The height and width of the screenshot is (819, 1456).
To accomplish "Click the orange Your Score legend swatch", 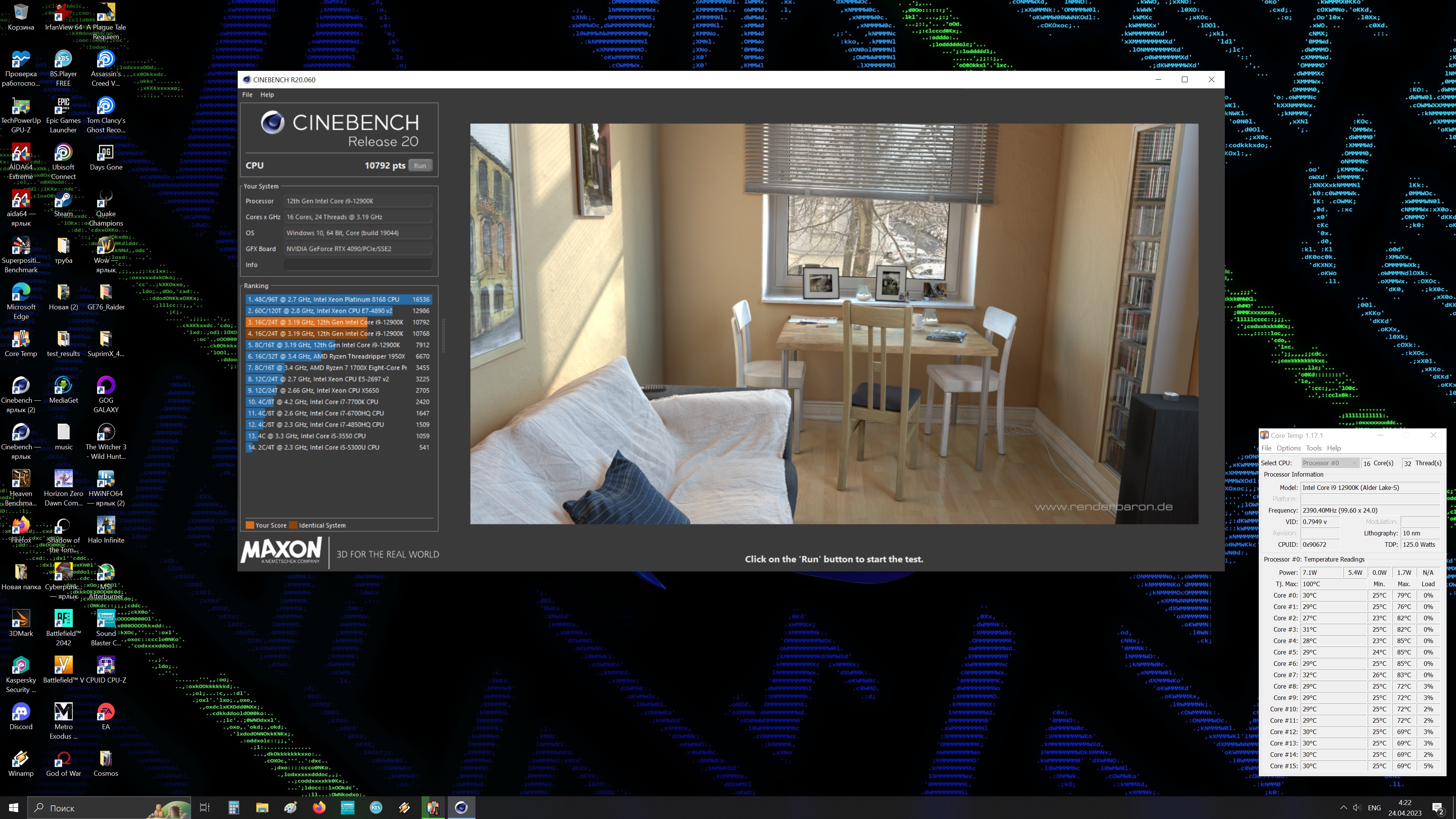I will 249,525.
